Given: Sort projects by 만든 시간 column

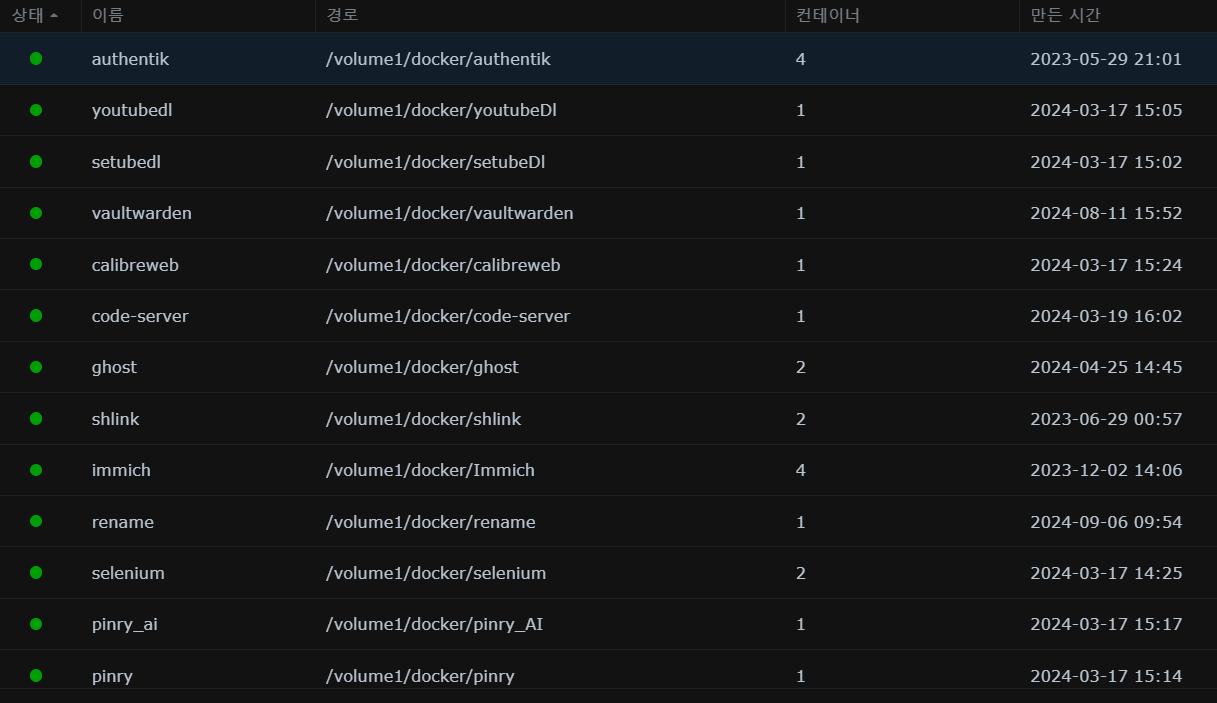Looking at the screenshot, I should click(x=1066, y=16).
